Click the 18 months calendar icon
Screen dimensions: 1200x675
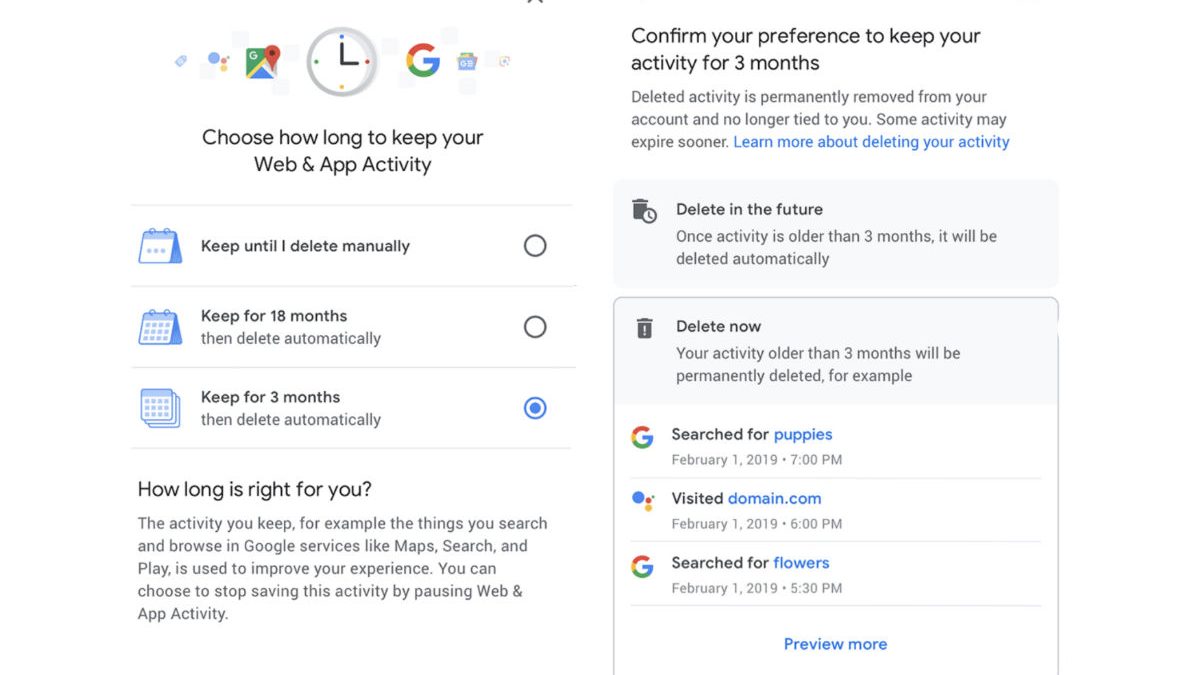(x=160, y=327)
